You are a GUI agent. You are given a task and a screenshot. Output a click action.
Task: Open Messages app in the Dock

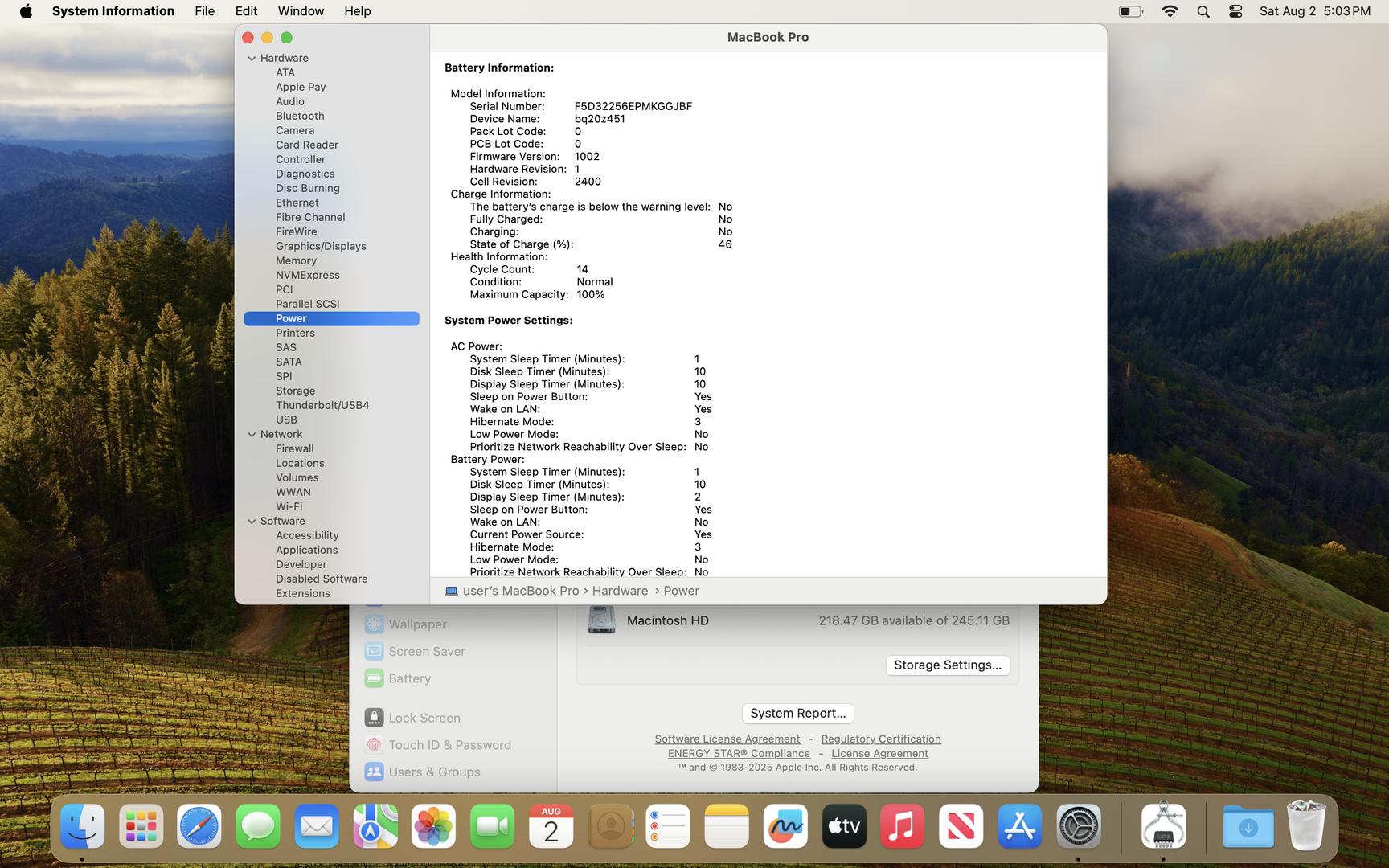point(258,826)
